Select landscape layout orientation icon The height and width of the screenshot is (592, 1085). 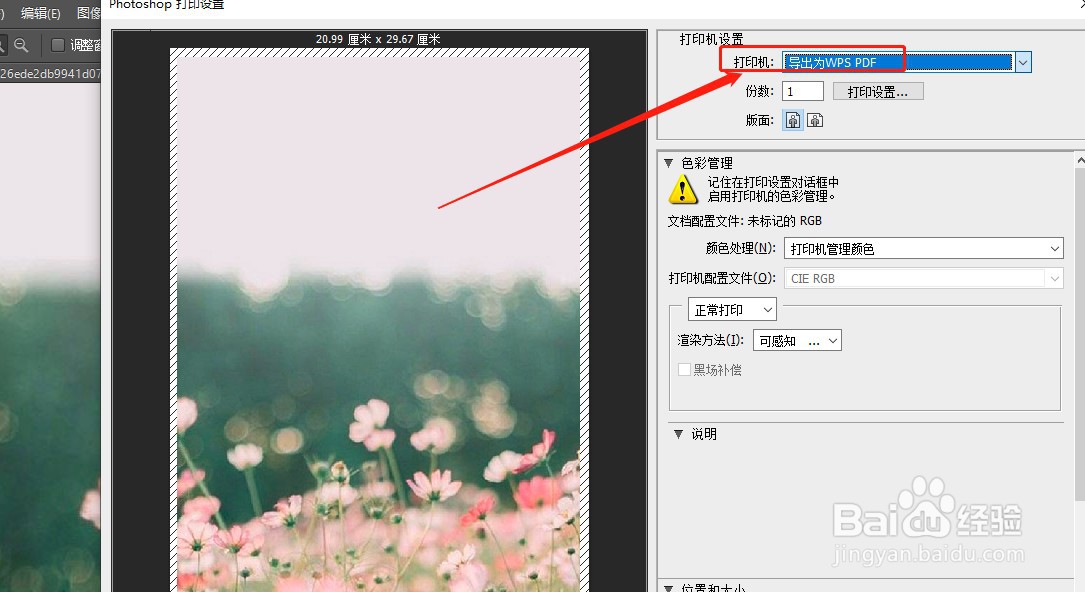click(x=815, y=120)
